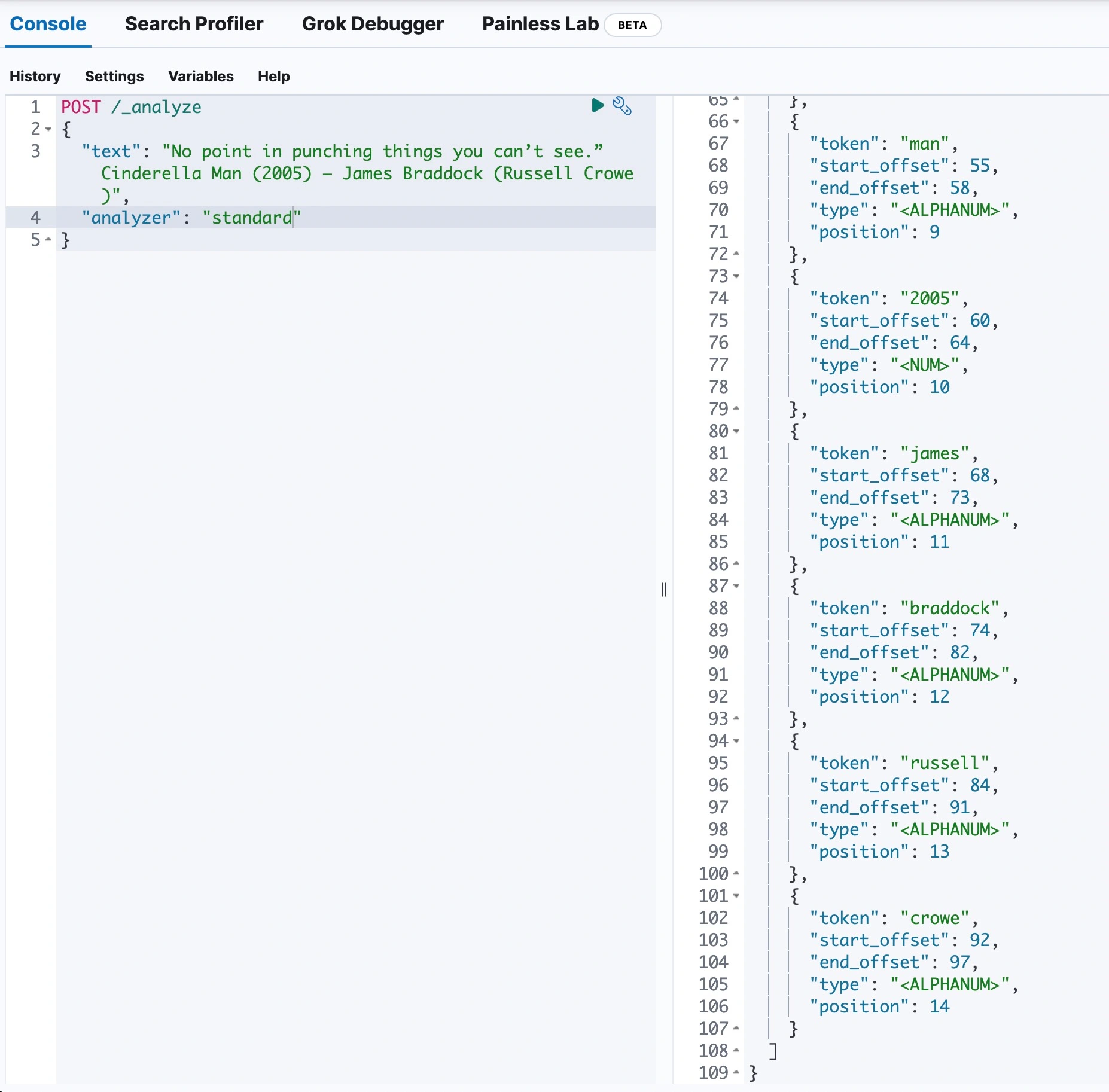Image resolution: width=1109 pixels, height=1092 pixels.
Task: Open the Grok Debugger tab
Action: [372, 24]
